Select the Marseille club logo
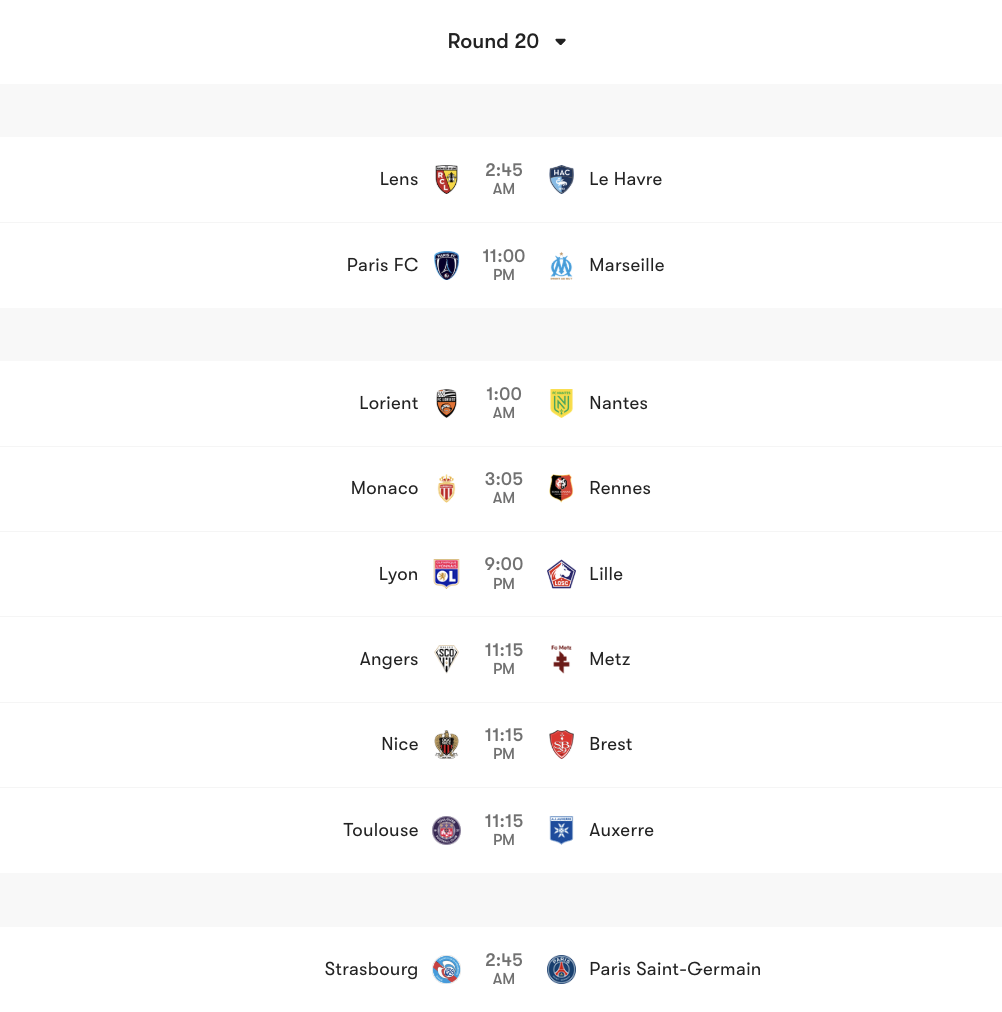 pos(561,266)
